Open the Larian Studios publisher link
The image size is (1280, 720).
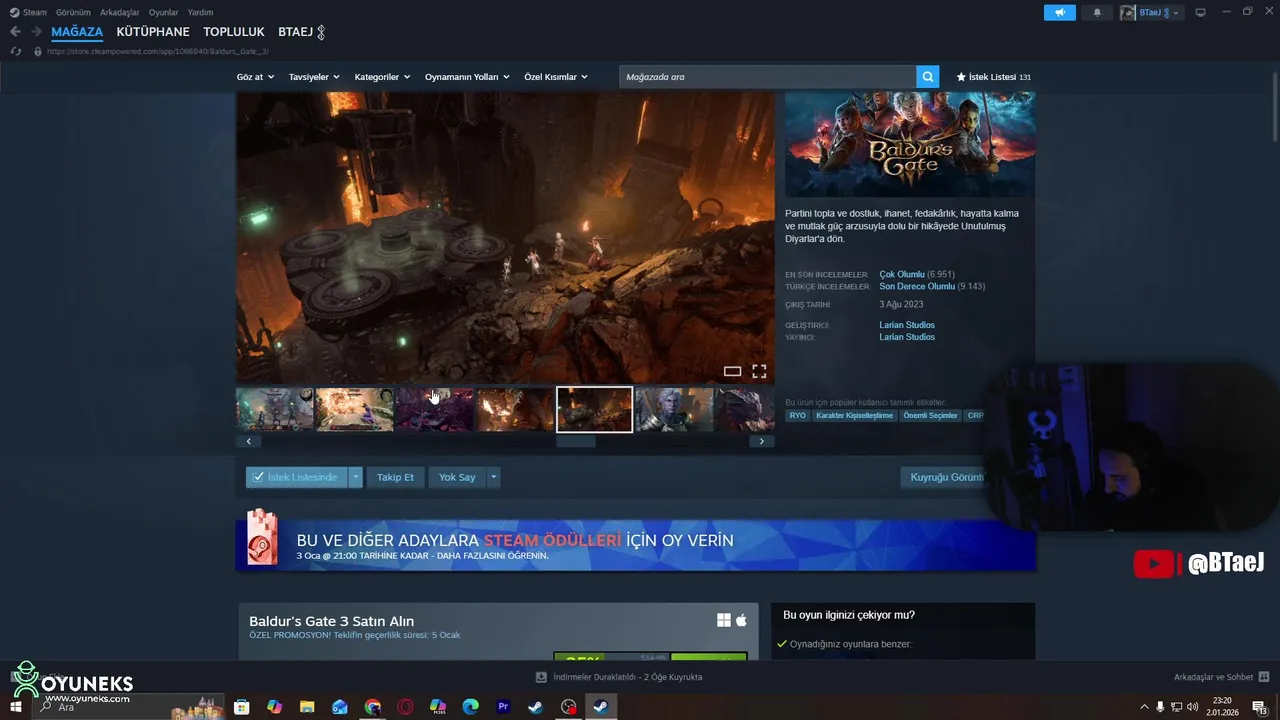tap(907, 337)
